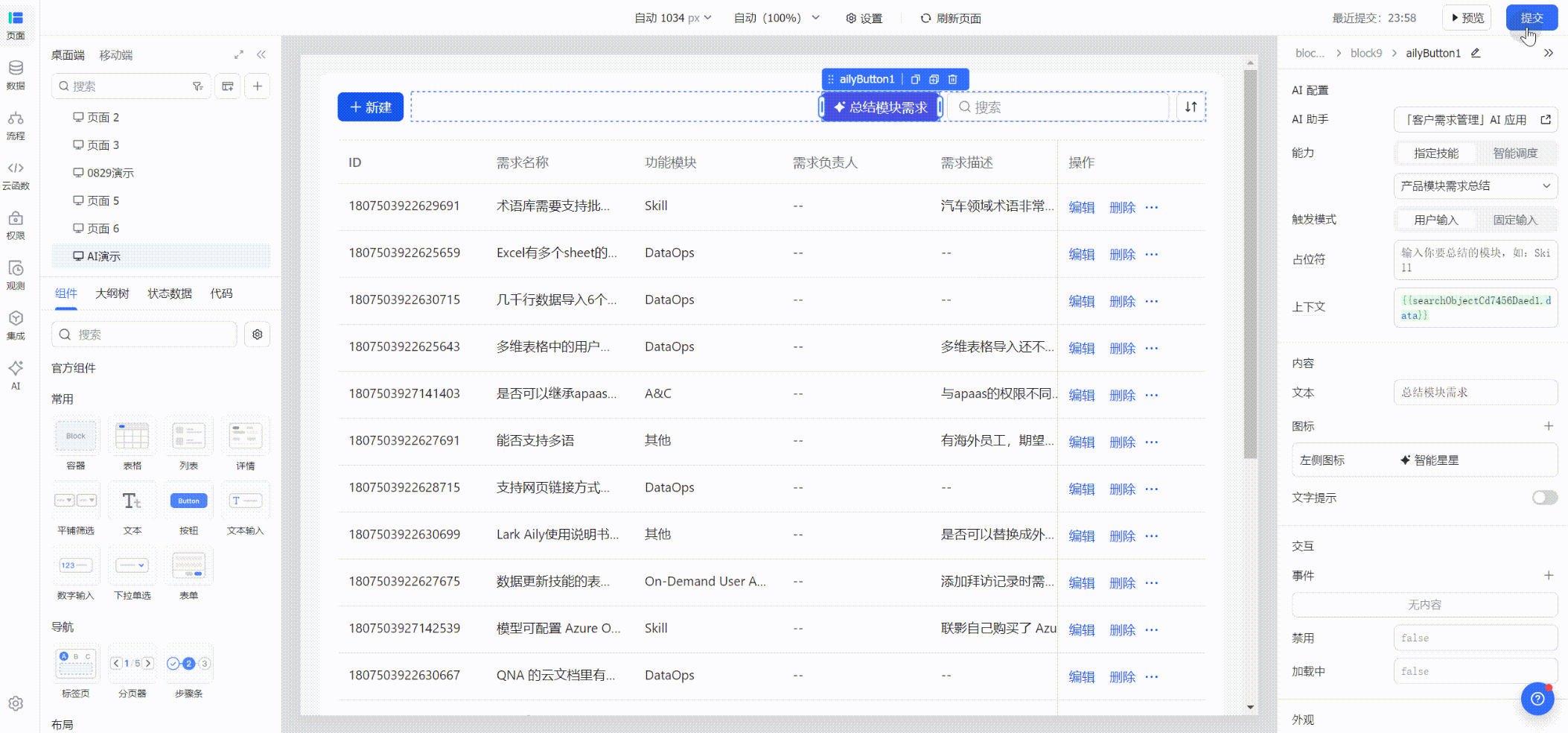
Task: Click the 新建 button in canvas
Action: pyautogui.click(x=371, y=107)
